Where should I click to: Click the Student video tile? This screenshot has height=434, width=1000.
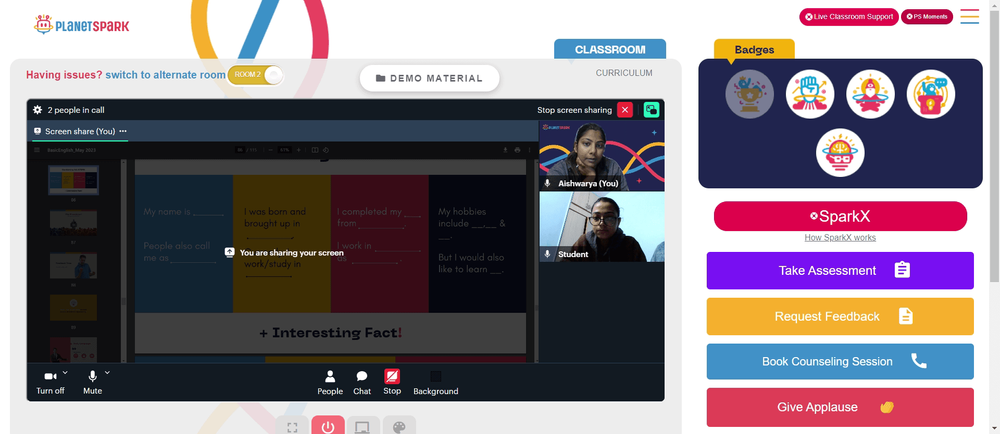coord(601,227)
